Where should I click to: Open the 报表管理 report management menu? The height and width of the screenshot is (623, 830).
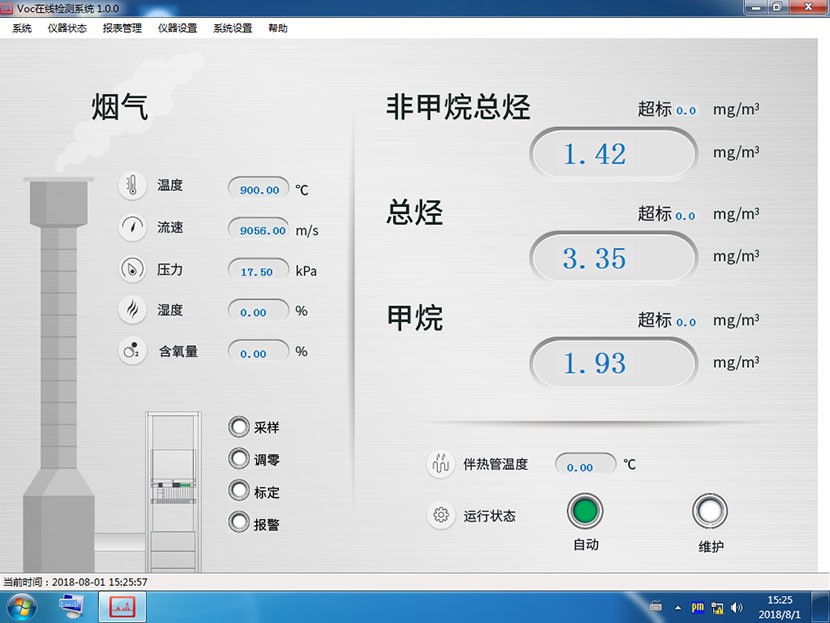point(122,28)
